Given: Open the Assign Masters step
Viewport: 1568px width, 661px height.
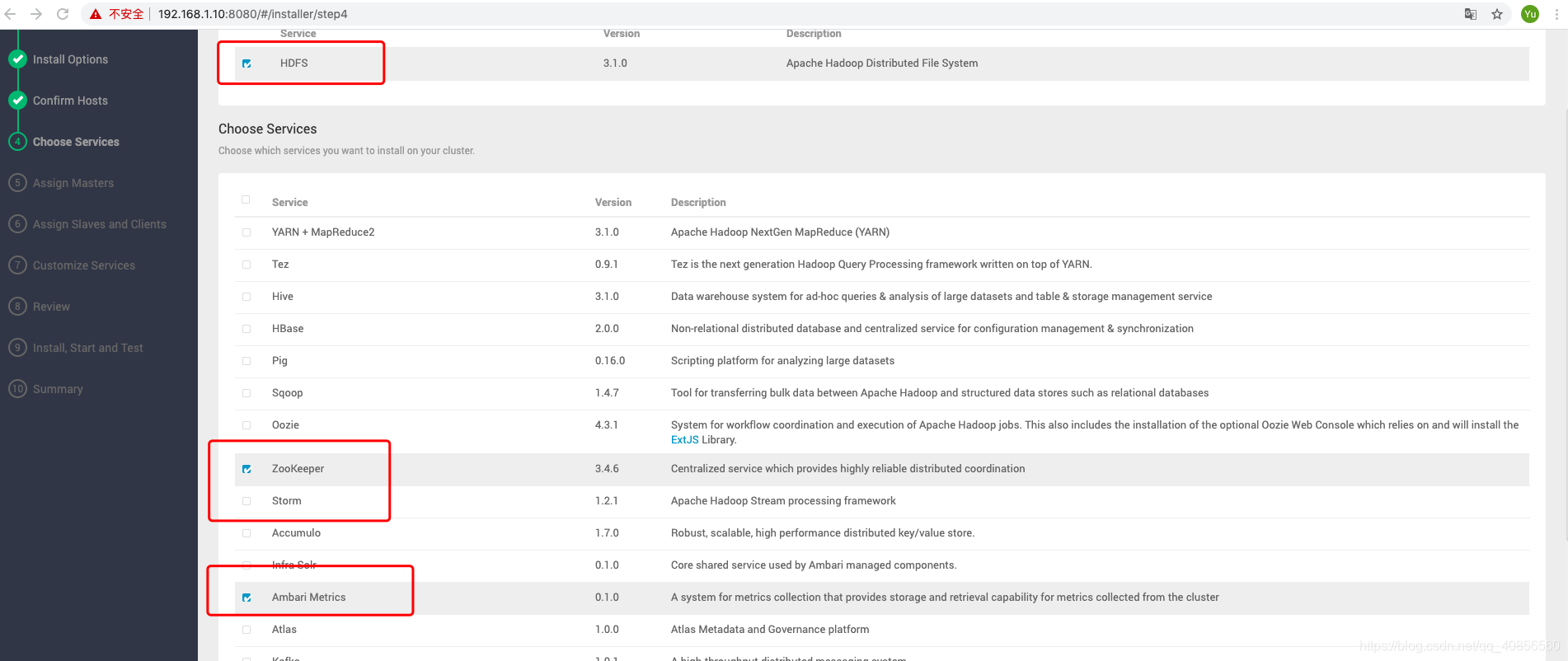Looking at the screenshot, I should pos(73,183).
